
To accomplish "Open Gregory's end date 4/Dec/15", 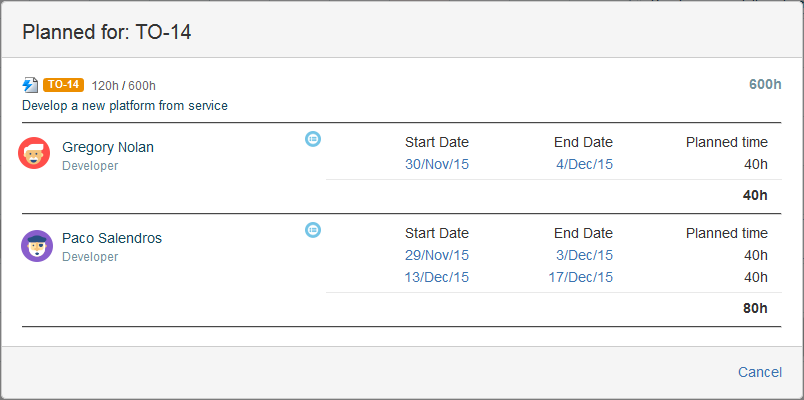I will [584, 164].
